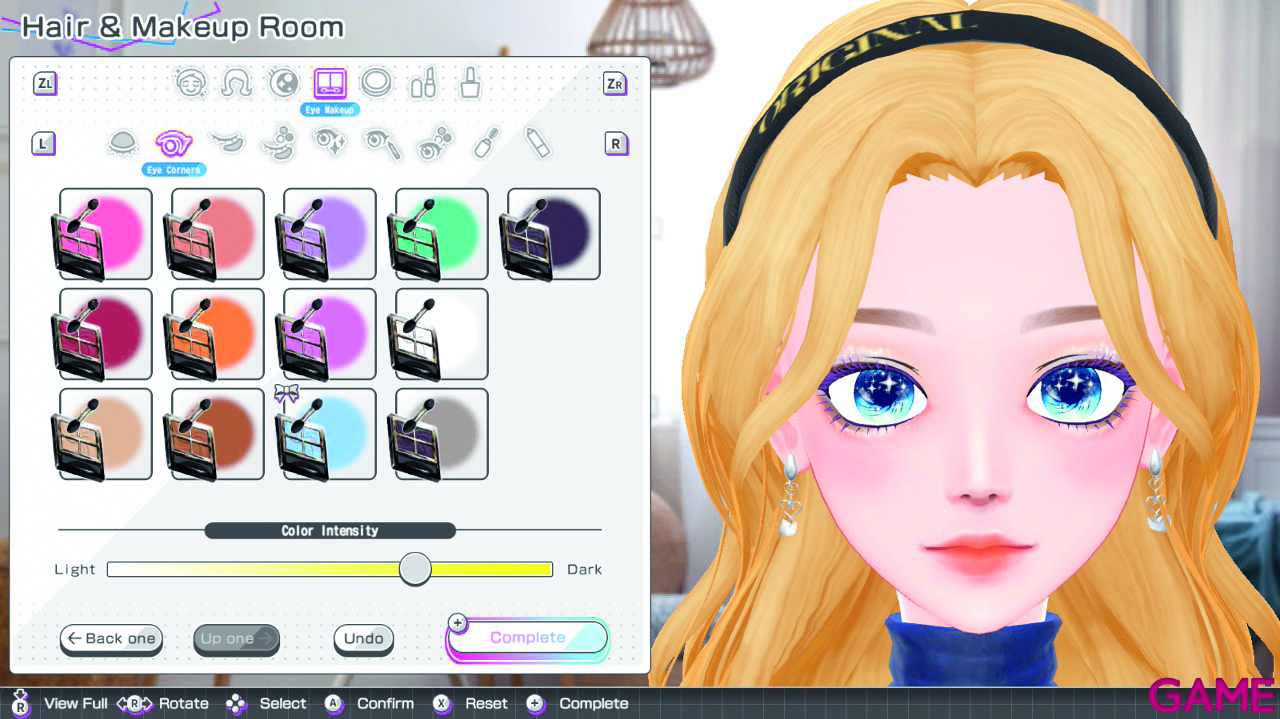Click the Up one button
This screenshot has height=719, width=1280.
point(236,638)
